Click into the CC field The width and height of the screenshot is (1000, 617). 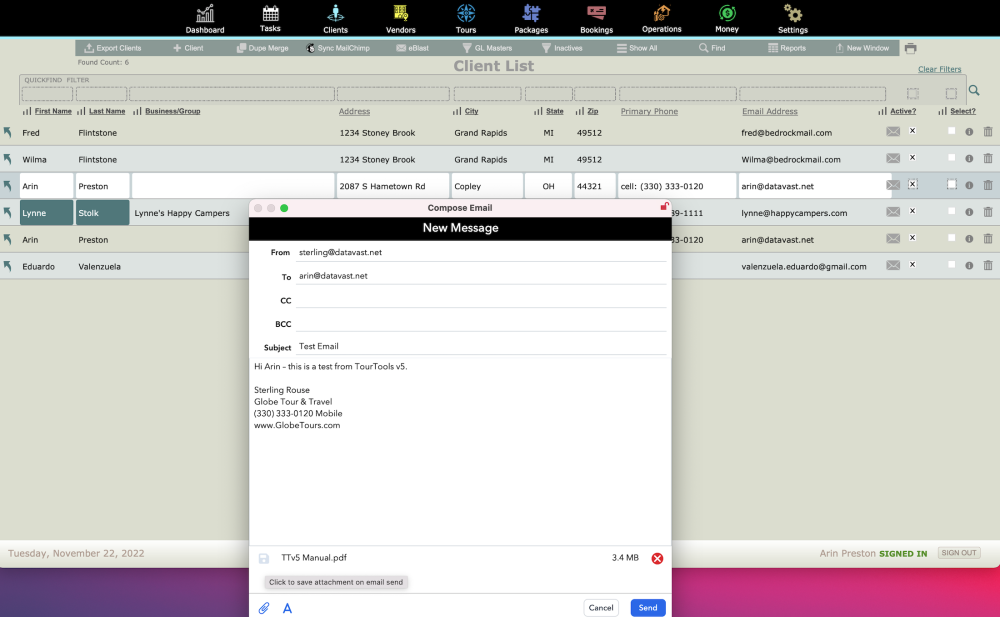(481, 300)
